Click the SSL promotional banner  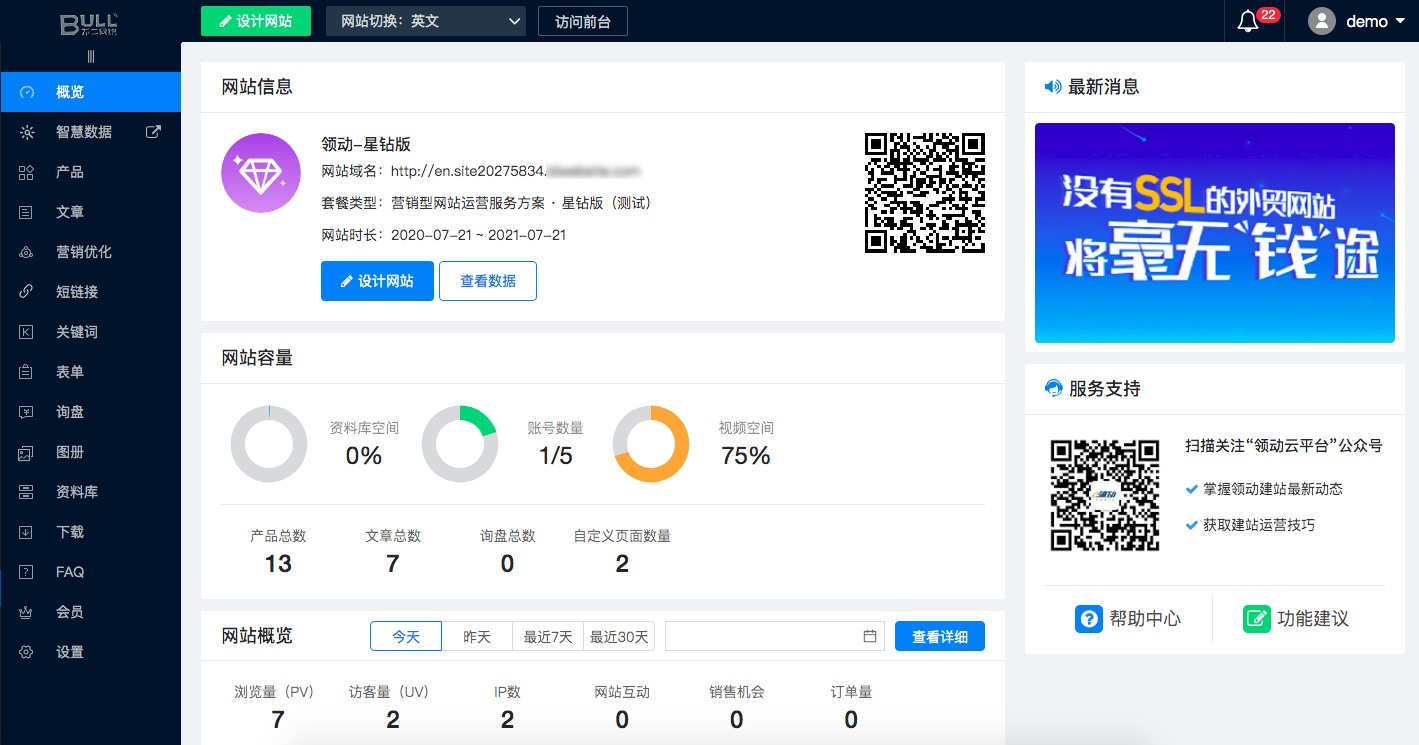(x=1214, y=233)
